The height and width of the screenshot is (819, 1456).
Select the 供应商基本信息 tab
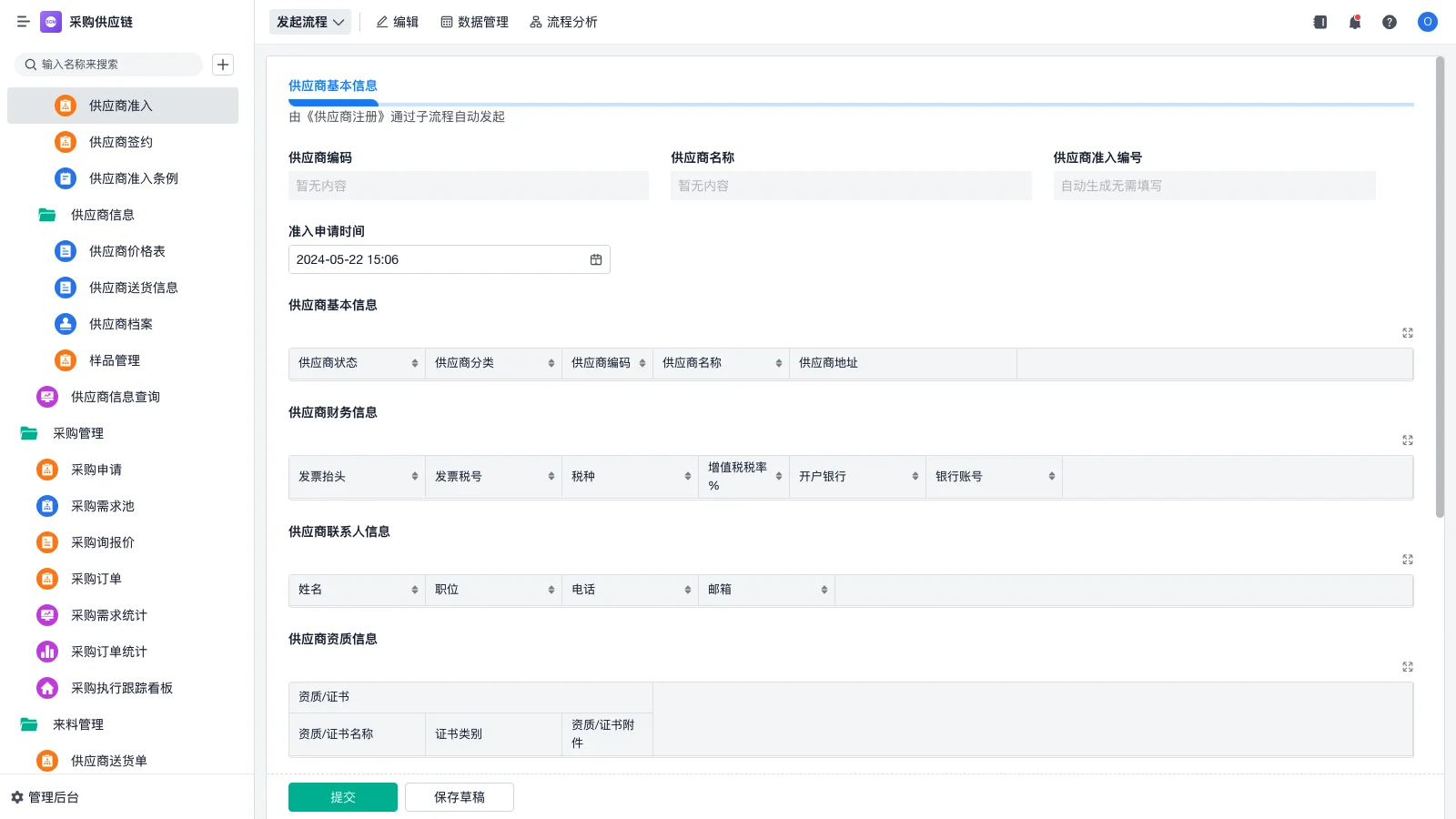pyautogui.click(x=333, y=86)
